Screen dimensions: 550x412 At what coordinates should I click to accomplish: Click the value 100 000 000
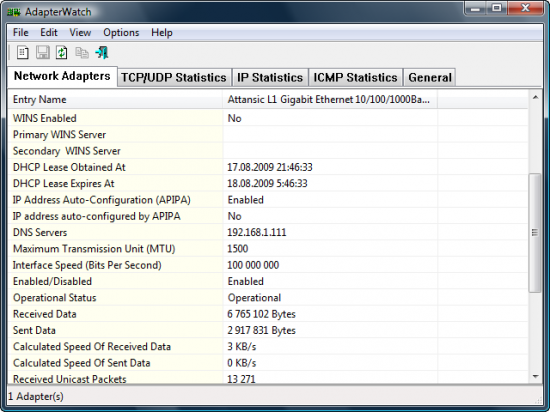pyautogui.click(x=253, y=265)
